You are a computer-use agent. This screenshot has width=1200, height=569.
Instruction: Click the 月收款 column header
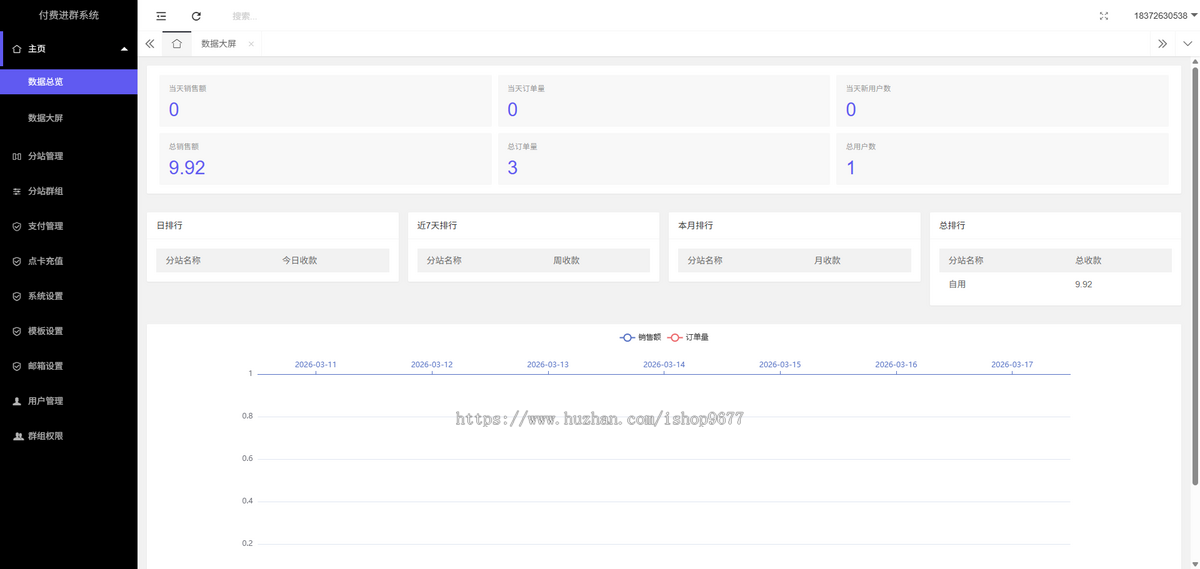[827, 260]
